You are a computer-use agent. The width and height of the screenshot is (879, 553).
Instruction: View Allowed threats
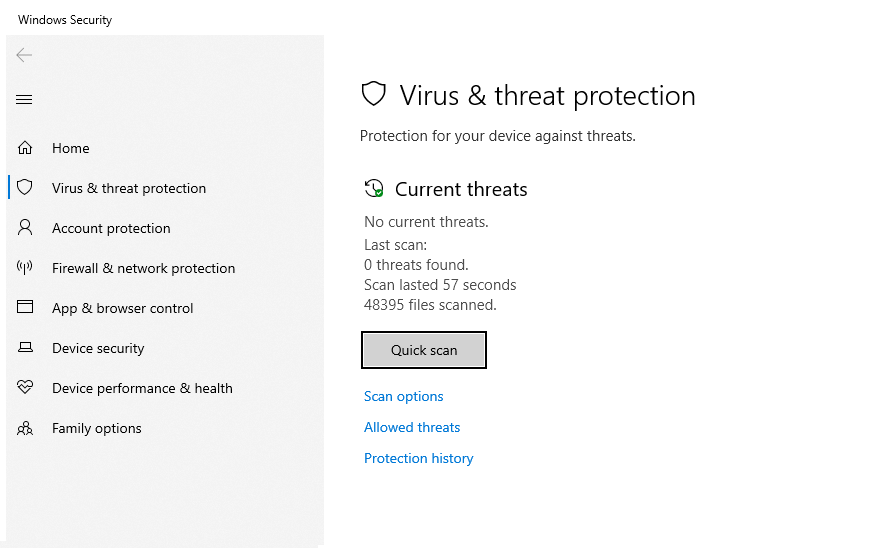(412, 427)
